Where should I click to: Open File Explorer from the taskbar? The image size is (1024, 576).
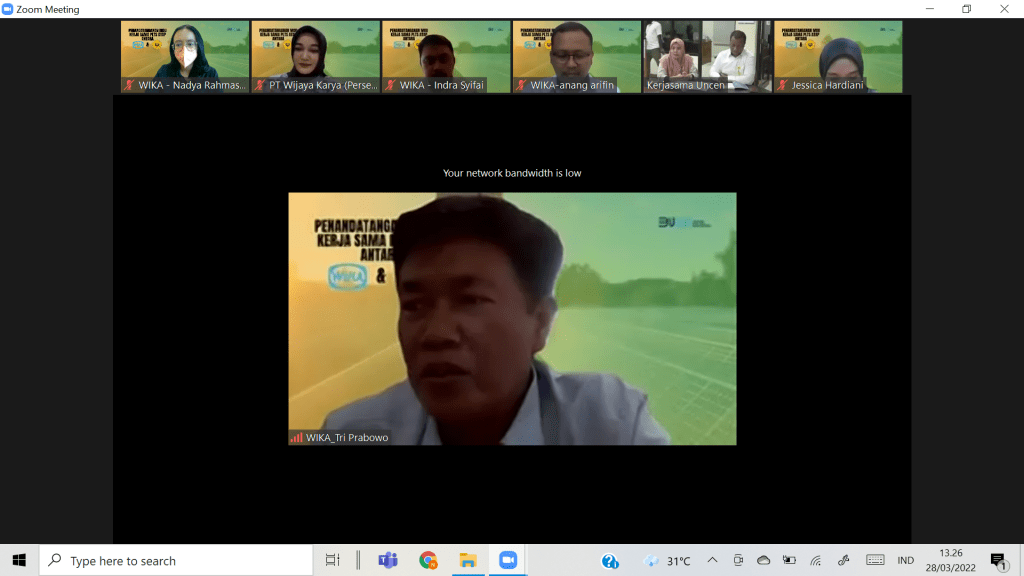click(468, 560)
